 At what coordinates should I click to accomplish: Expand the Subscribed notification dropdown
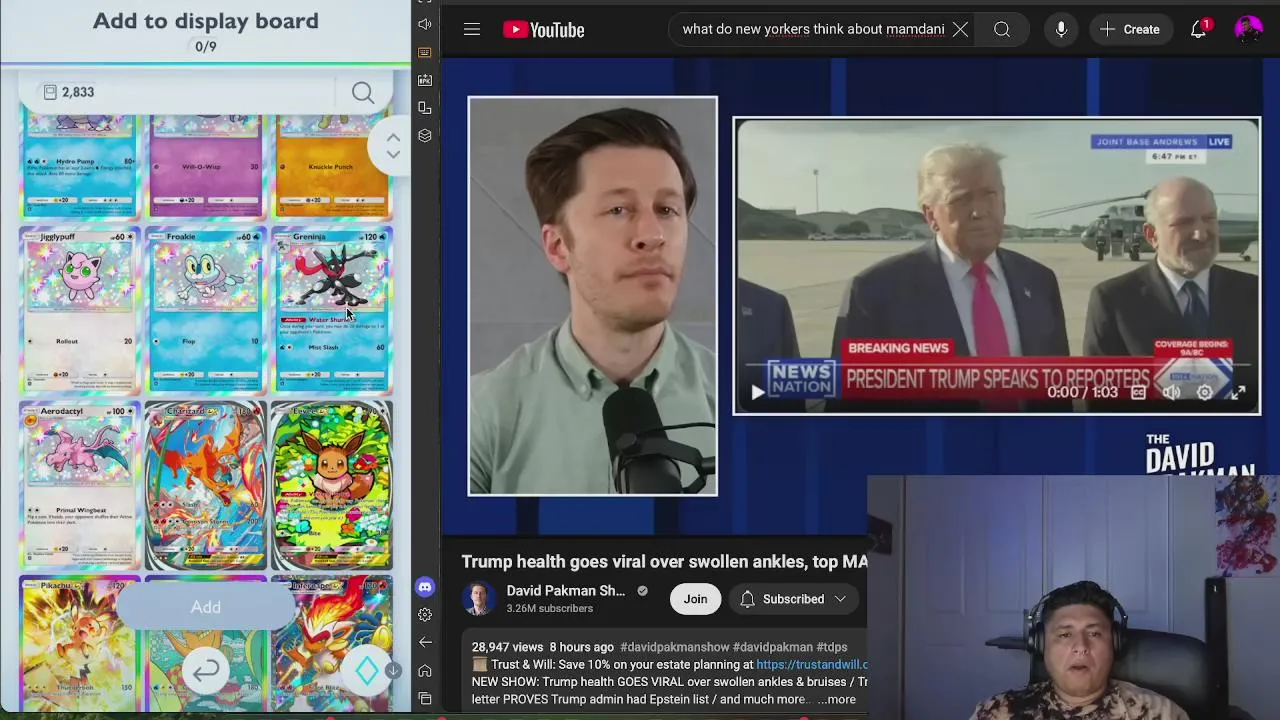click(x=794, y=599)
